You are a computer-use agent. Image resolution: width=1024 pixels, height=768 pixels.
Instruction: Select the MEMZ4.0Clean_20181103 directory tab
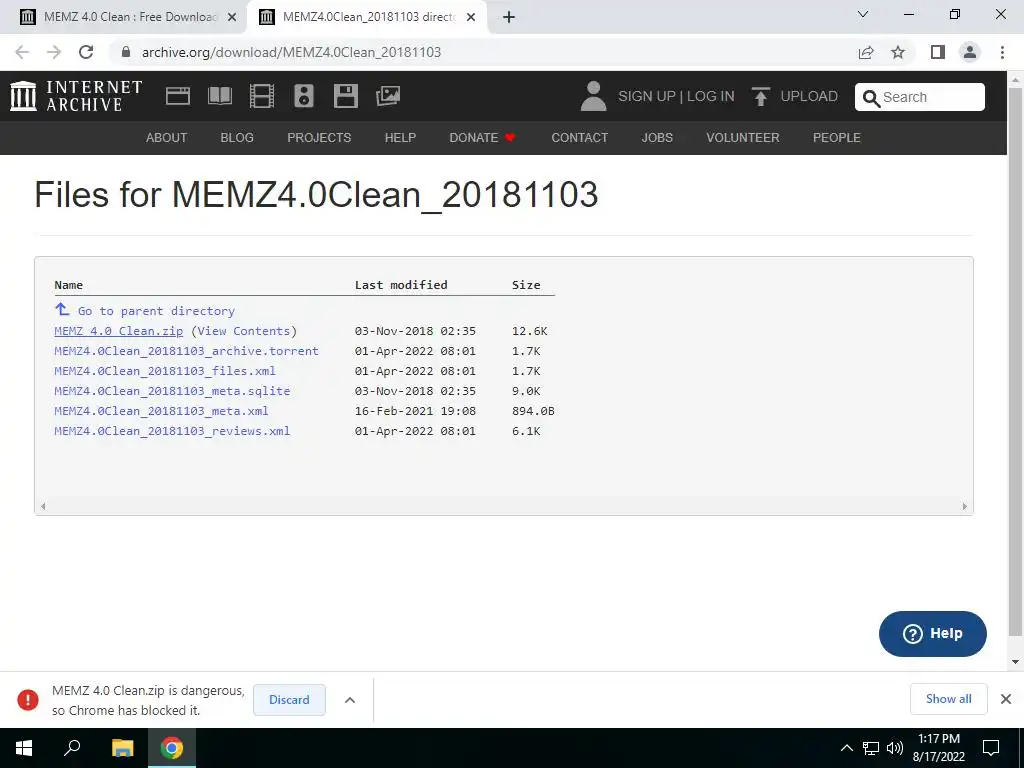[x=366, y=17]
